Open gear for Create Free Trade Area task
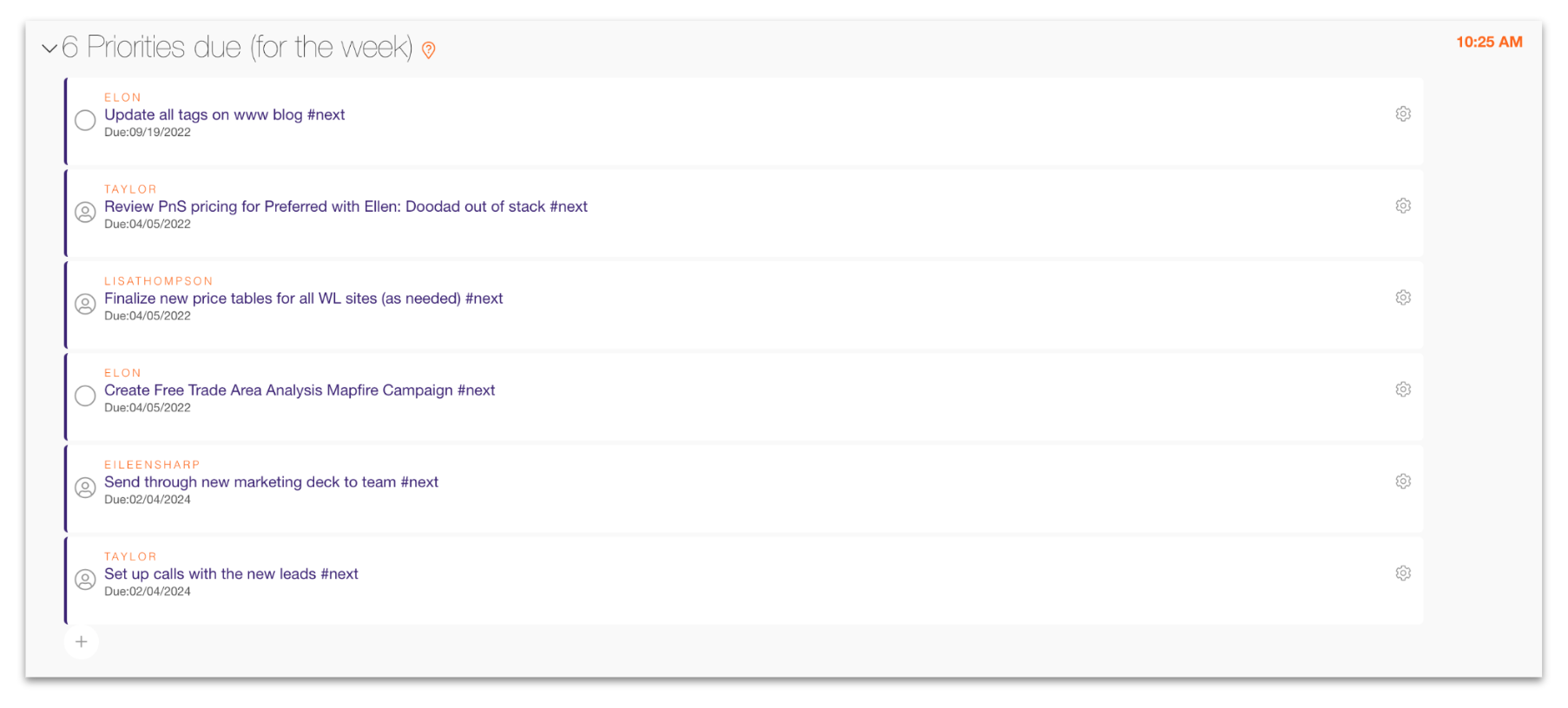This screenshot has height=708, width=1568. pyautogui.click(x=1402, y=390)
